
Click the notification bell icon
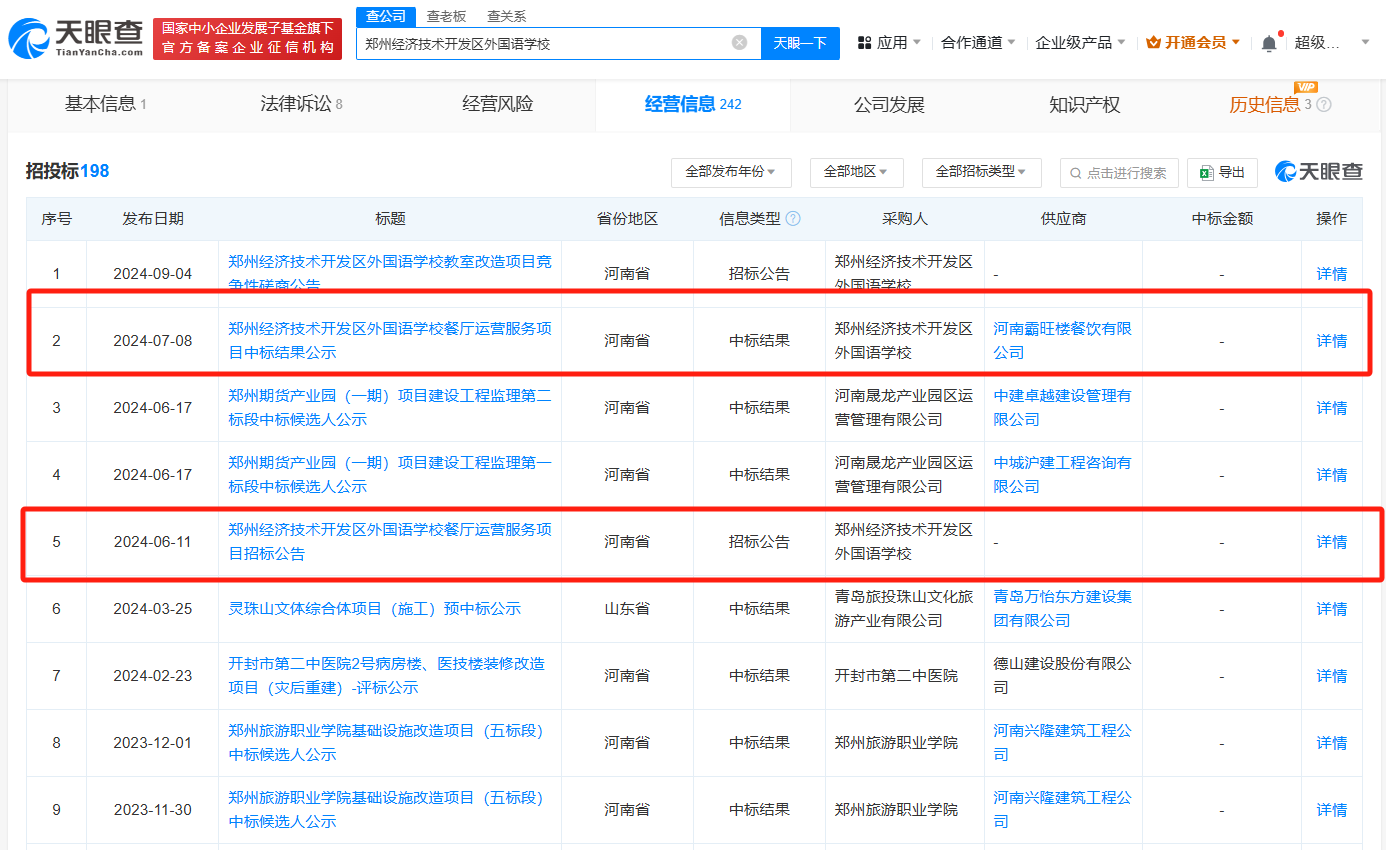[x=1269, y=43]
